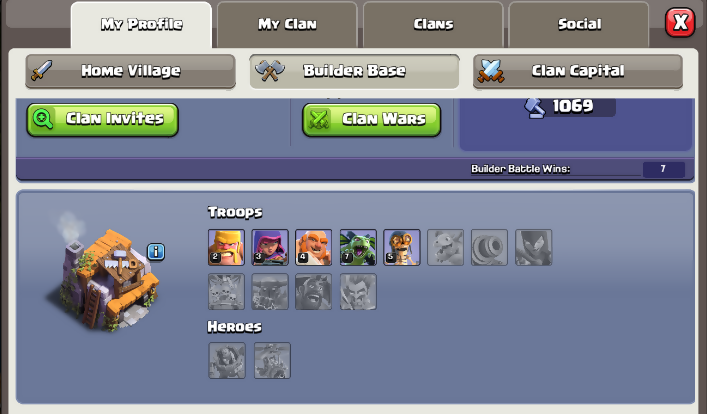Open Clan Invites
The width and height of the screenshot is (707, 414).
click(103, 120)
